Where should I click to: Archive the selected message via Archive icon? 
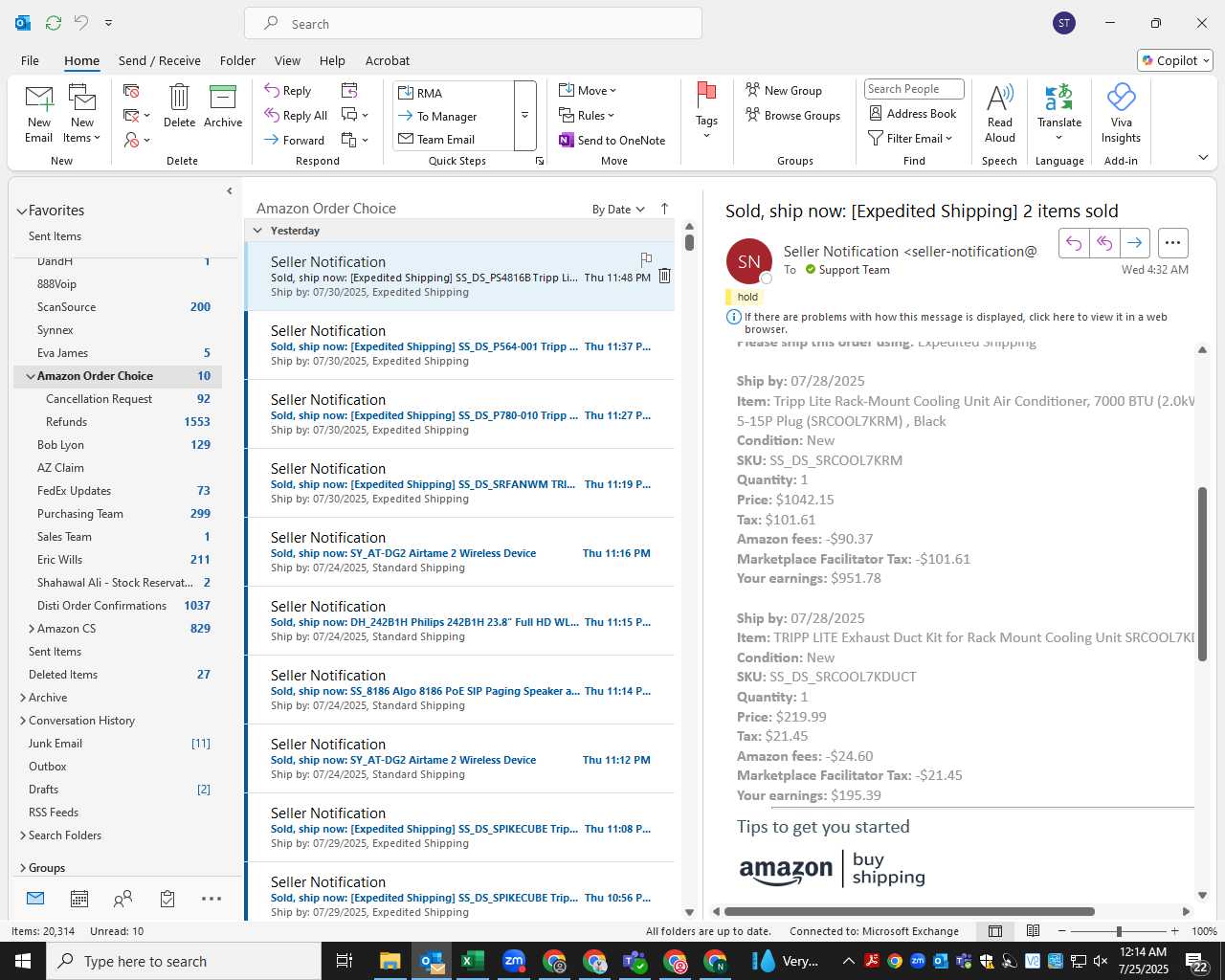223,106
